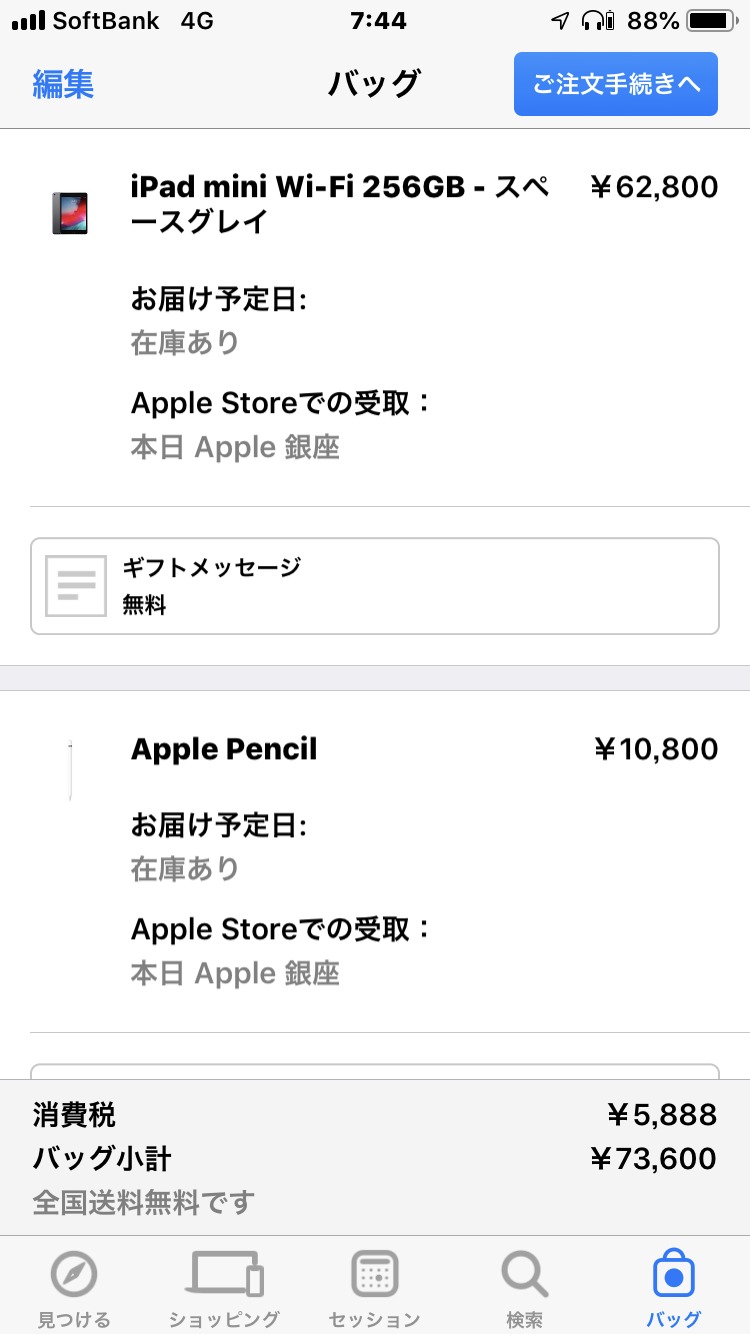The height and width of the screenshot is (1334, 750).
Task: Tap the iPad mini product thumbnail
Action: pos(70,213)
